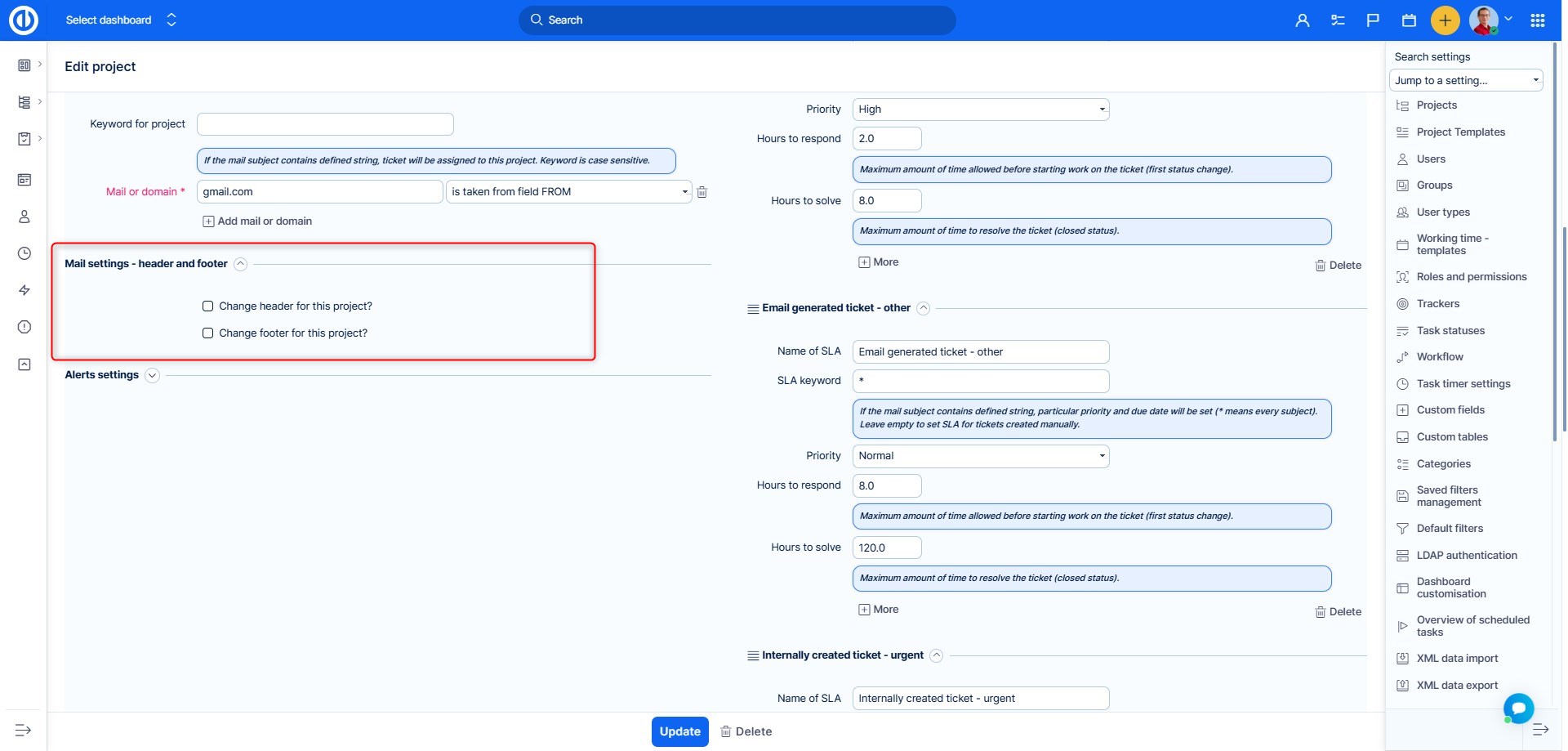Enable Change header for this project checkbox
The height and width of the screenshot is (751, 1568).
pyautogui.click(x=208, y=306)
